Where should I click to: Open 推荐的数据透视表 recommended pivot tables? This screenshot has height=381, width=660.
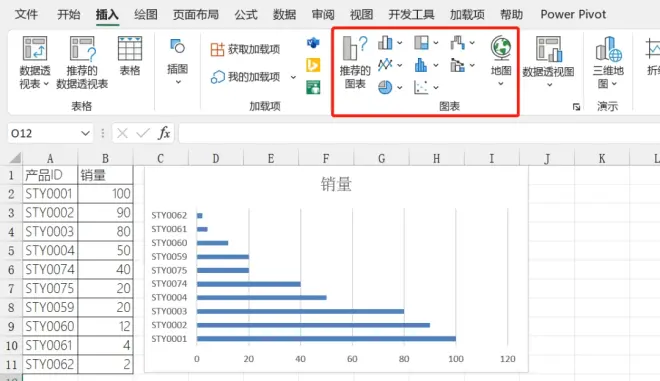click(82, 62)
